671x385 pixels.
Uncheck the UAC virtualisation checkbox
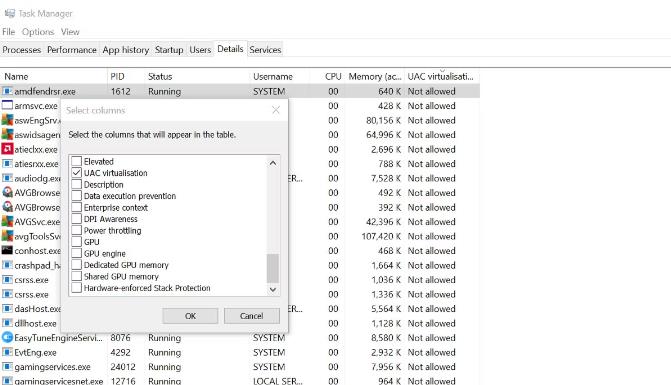(77, 172)
